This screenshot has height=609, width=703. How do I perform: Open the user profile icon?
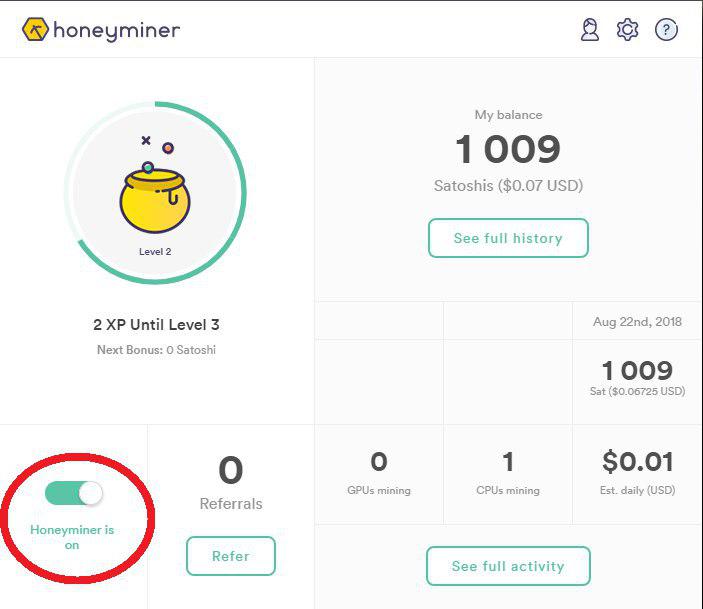tap(590, 30)
